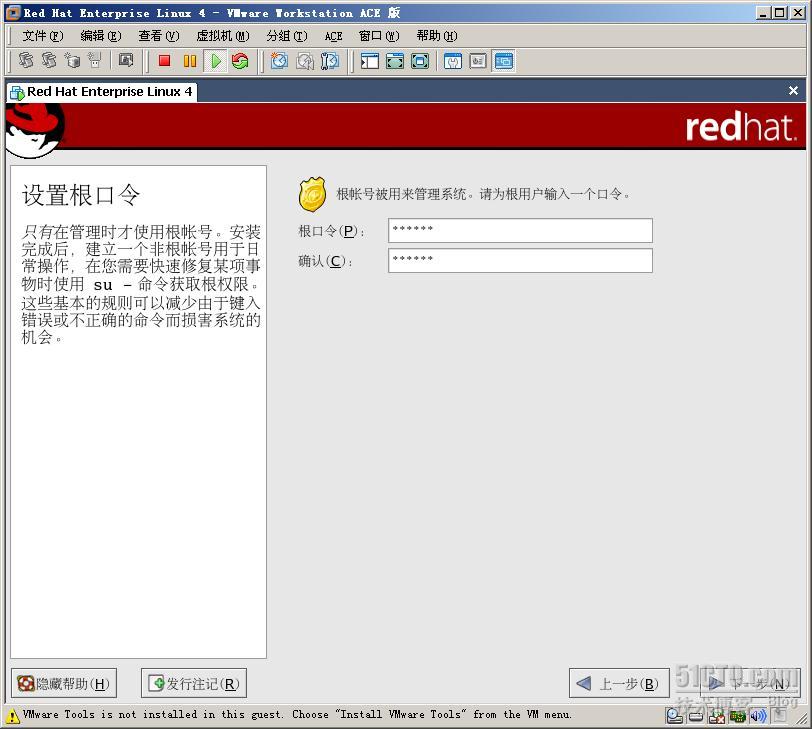812x729 pixels.
Task: Click the summary view wrench window icon
Action: point(453,61)
